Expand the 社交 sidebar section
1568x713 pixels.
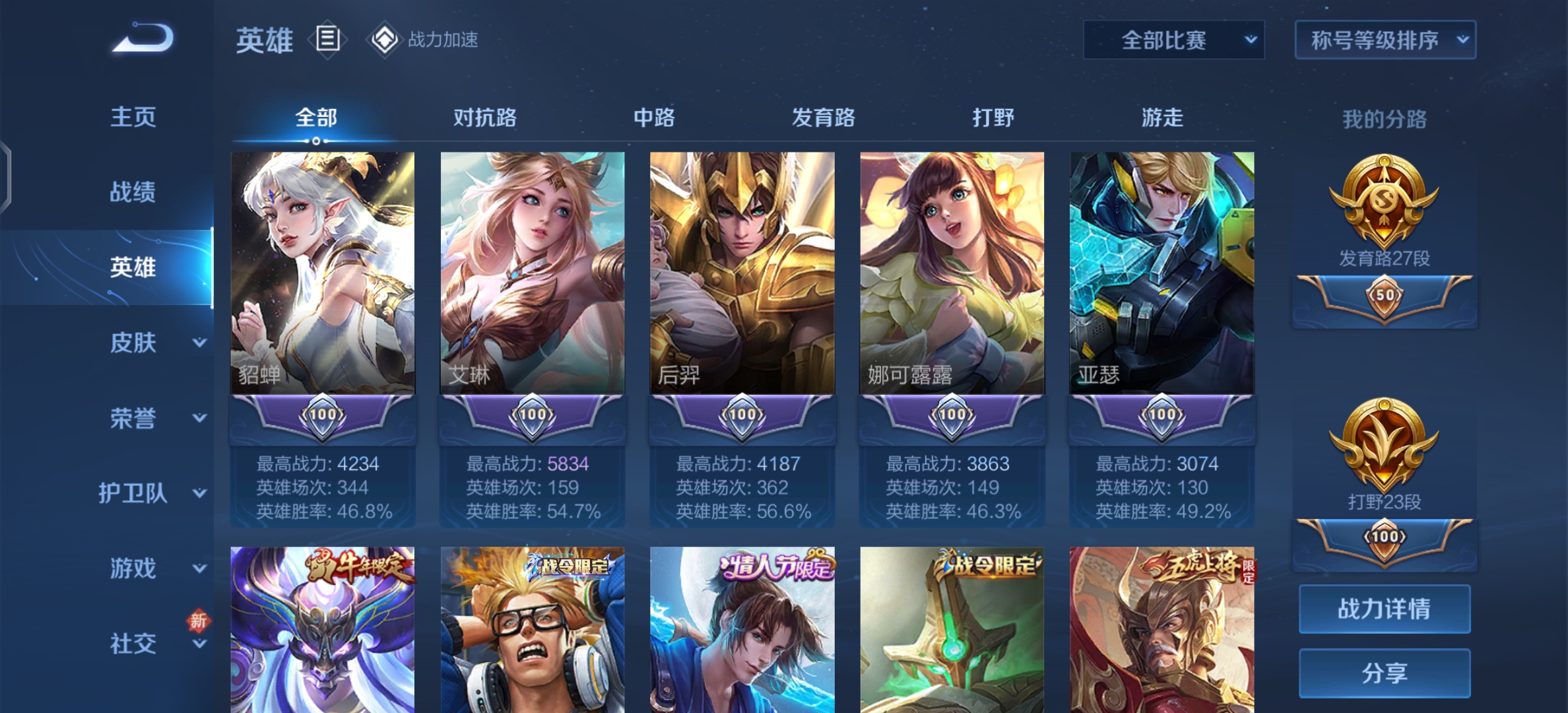[199, 644]
